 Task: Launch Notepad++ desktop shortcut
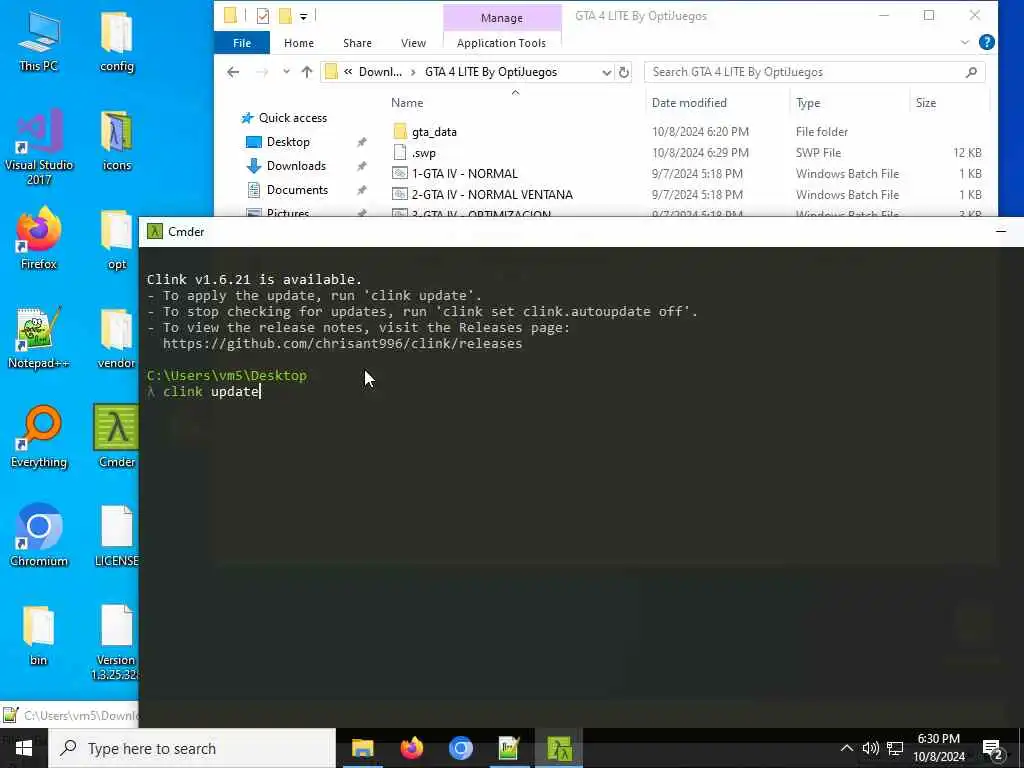coord(39,338)
